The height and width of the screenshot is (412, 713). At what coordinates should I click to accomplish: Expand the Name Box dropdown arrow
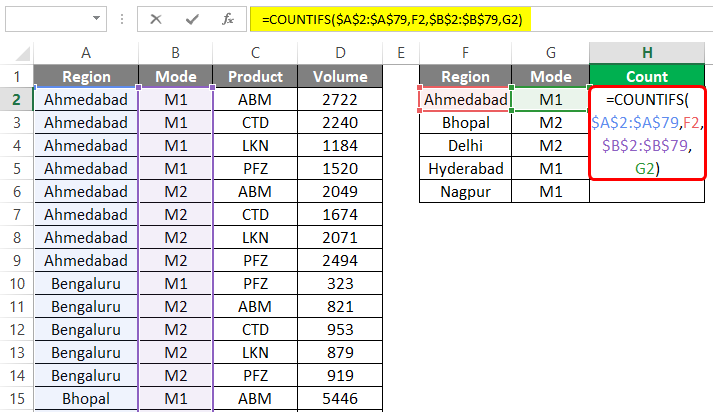(95, 18)
